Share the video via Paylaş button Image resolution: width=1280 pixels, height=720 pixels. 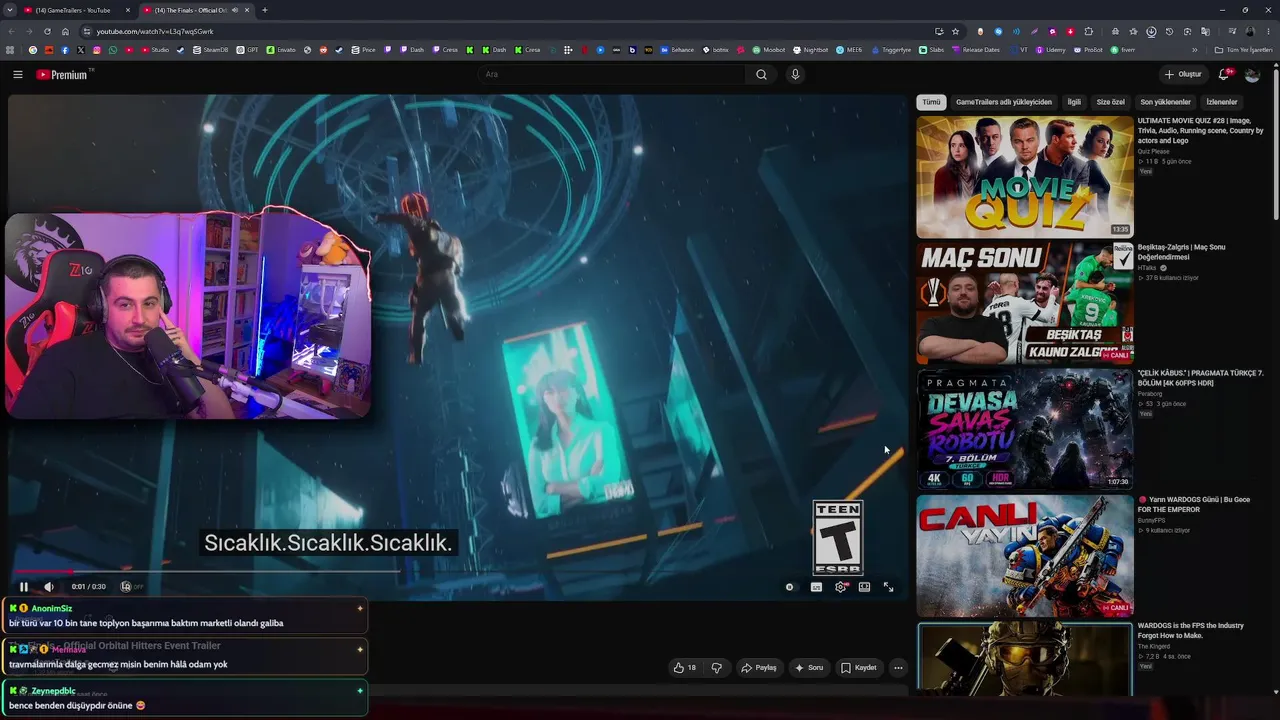[x=758, y=668]
